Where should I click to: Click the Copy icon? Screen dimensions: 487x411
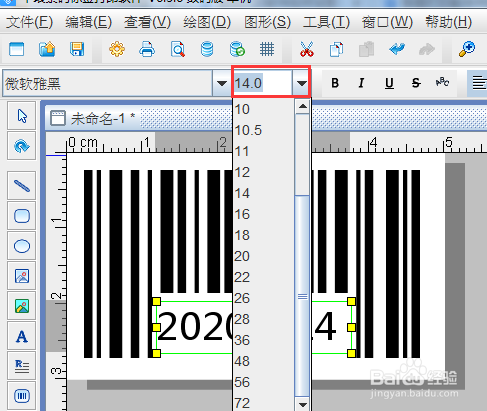pyautogui.click(x=336, y=49)
